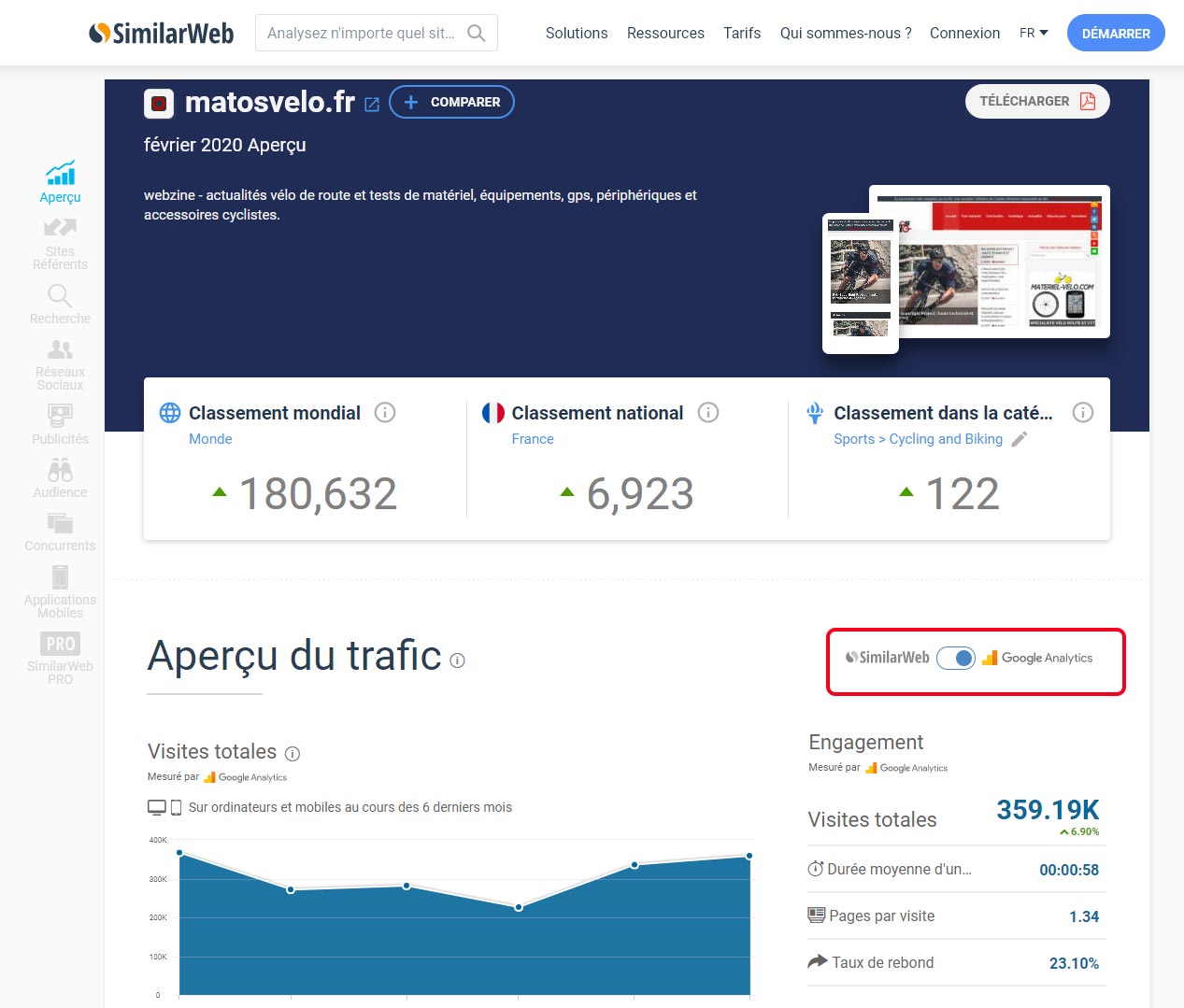1184x1008 pixels.
Task: Click matosvelo.fr favicon icon
Action: pos(159,103)
